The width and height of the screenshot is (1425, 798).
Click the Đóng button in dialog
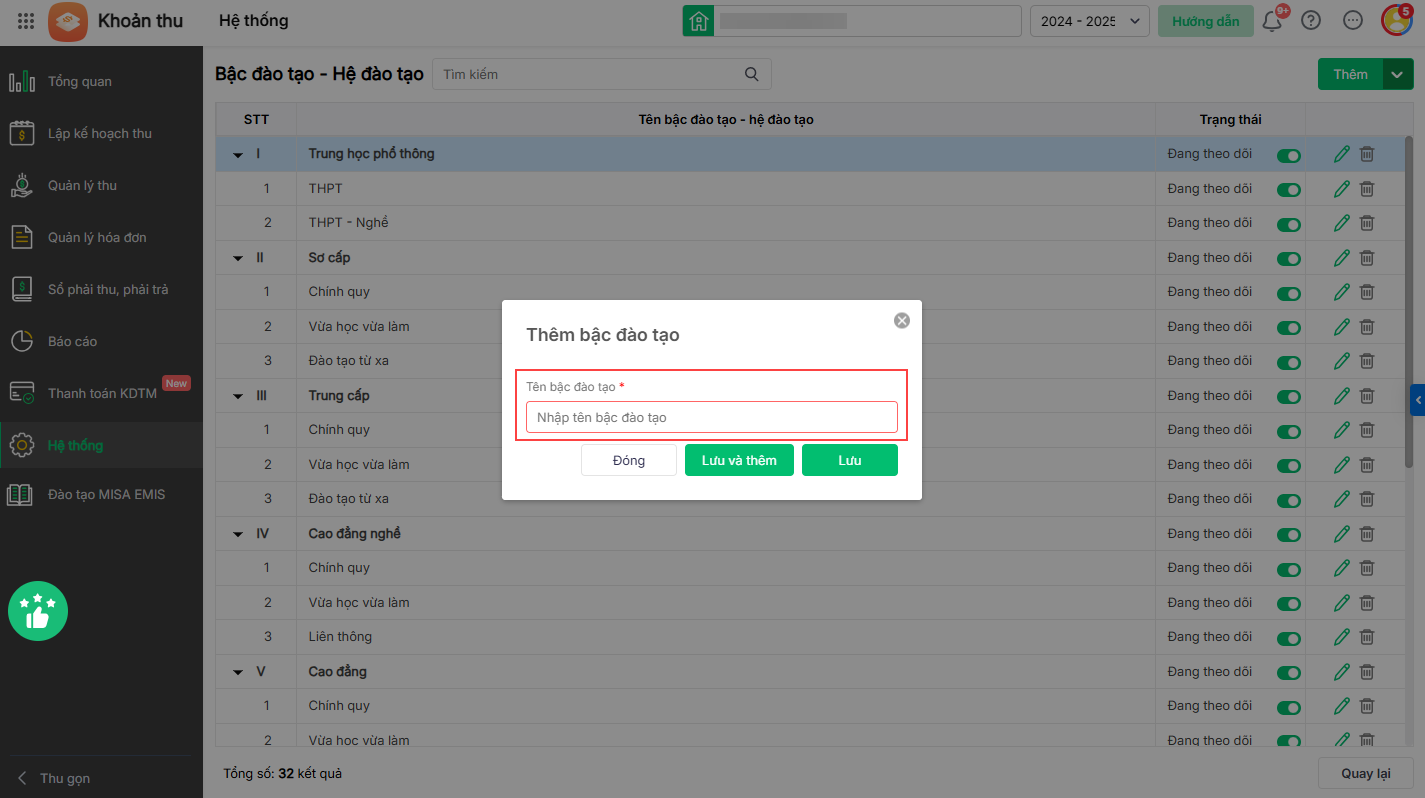tap(629, 460)
